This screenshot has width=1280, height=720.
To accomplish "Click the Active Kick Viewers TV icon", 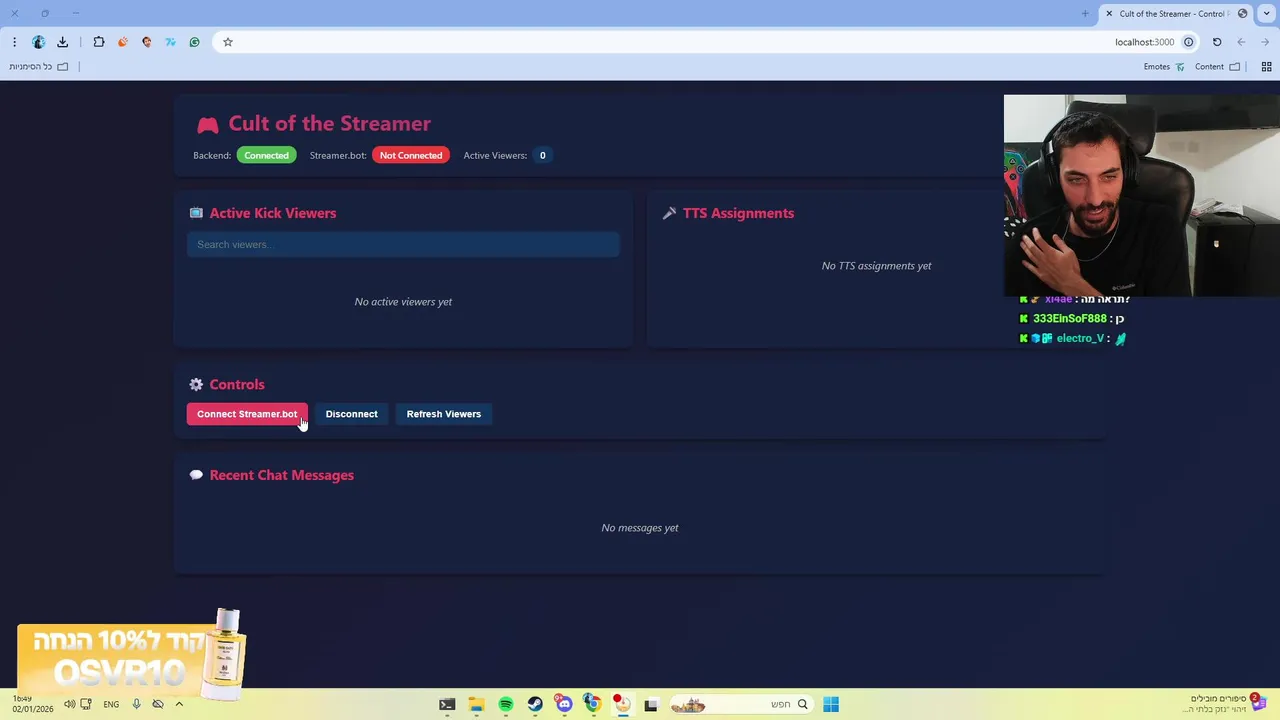I will pos(196,213).
